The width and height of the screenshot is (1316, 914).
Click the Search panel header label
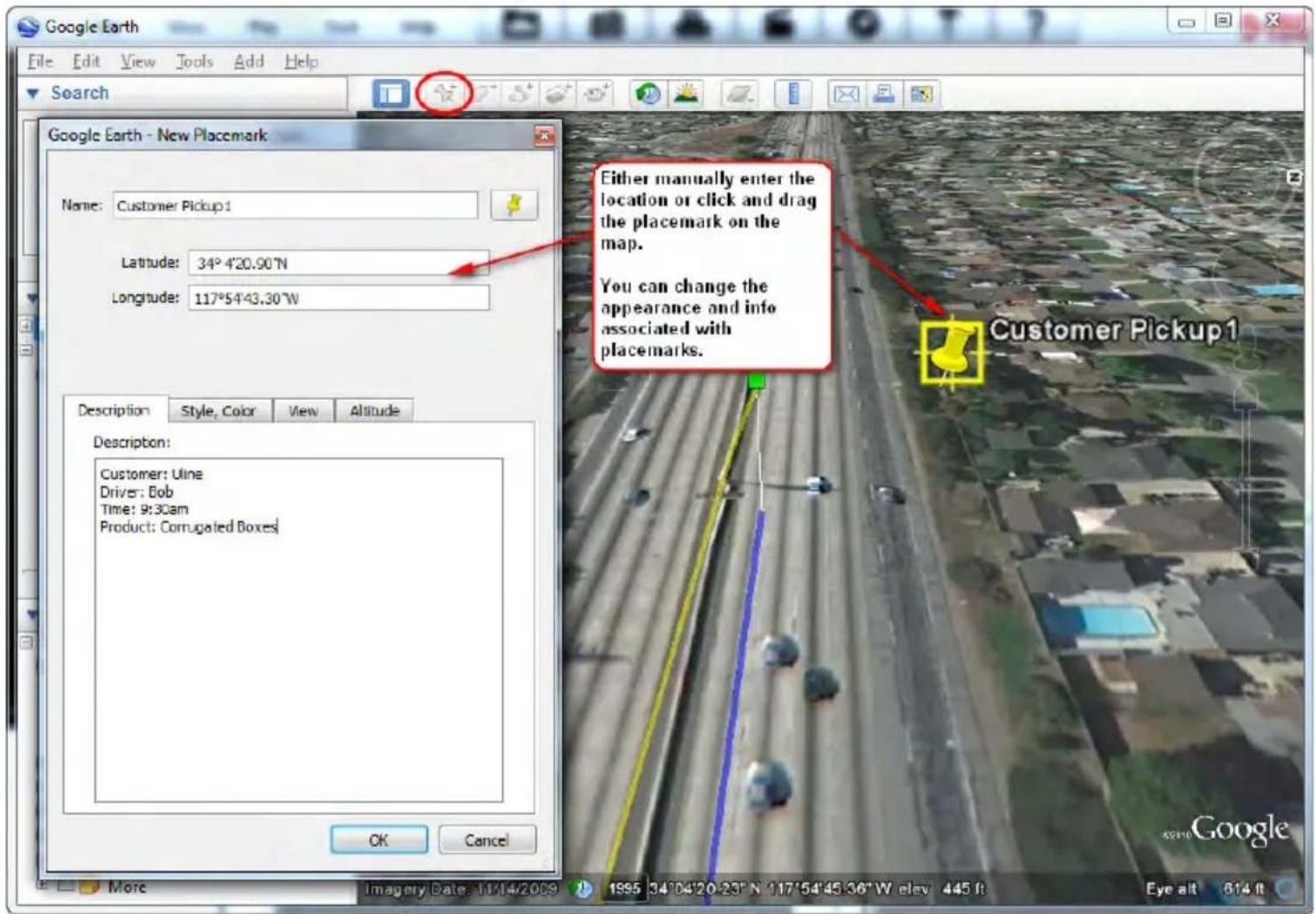pyautogui.click(x=80, y=93)
